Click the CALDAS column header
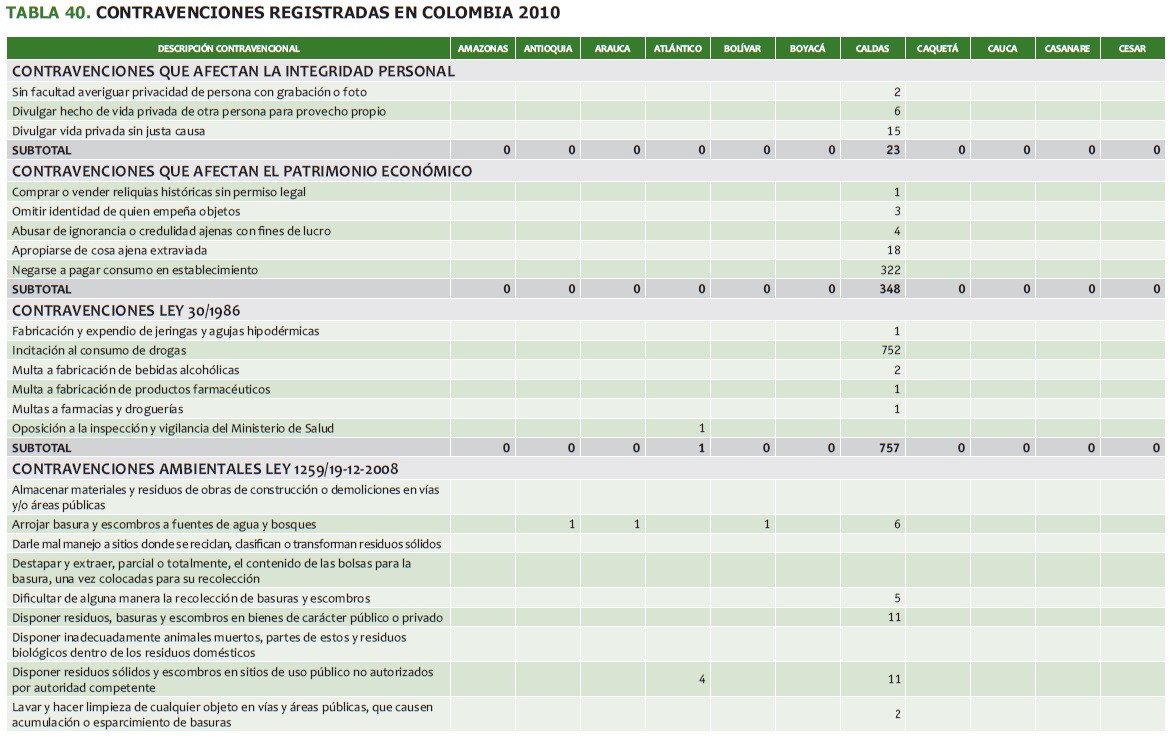This screenshot has height=736, width=1172. tap(872, 48)
